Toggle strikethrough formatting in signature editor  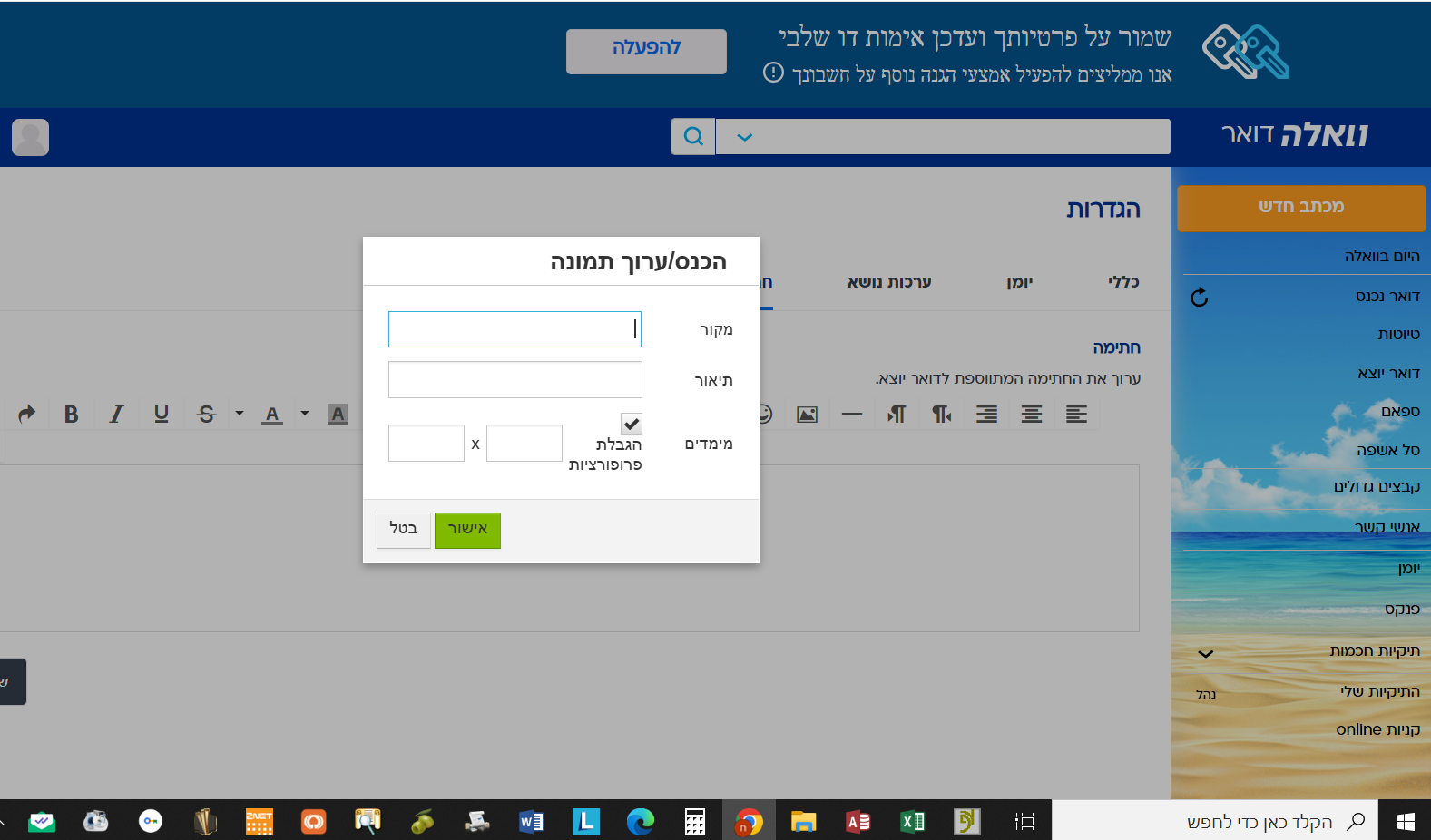[x=207, y=415]
